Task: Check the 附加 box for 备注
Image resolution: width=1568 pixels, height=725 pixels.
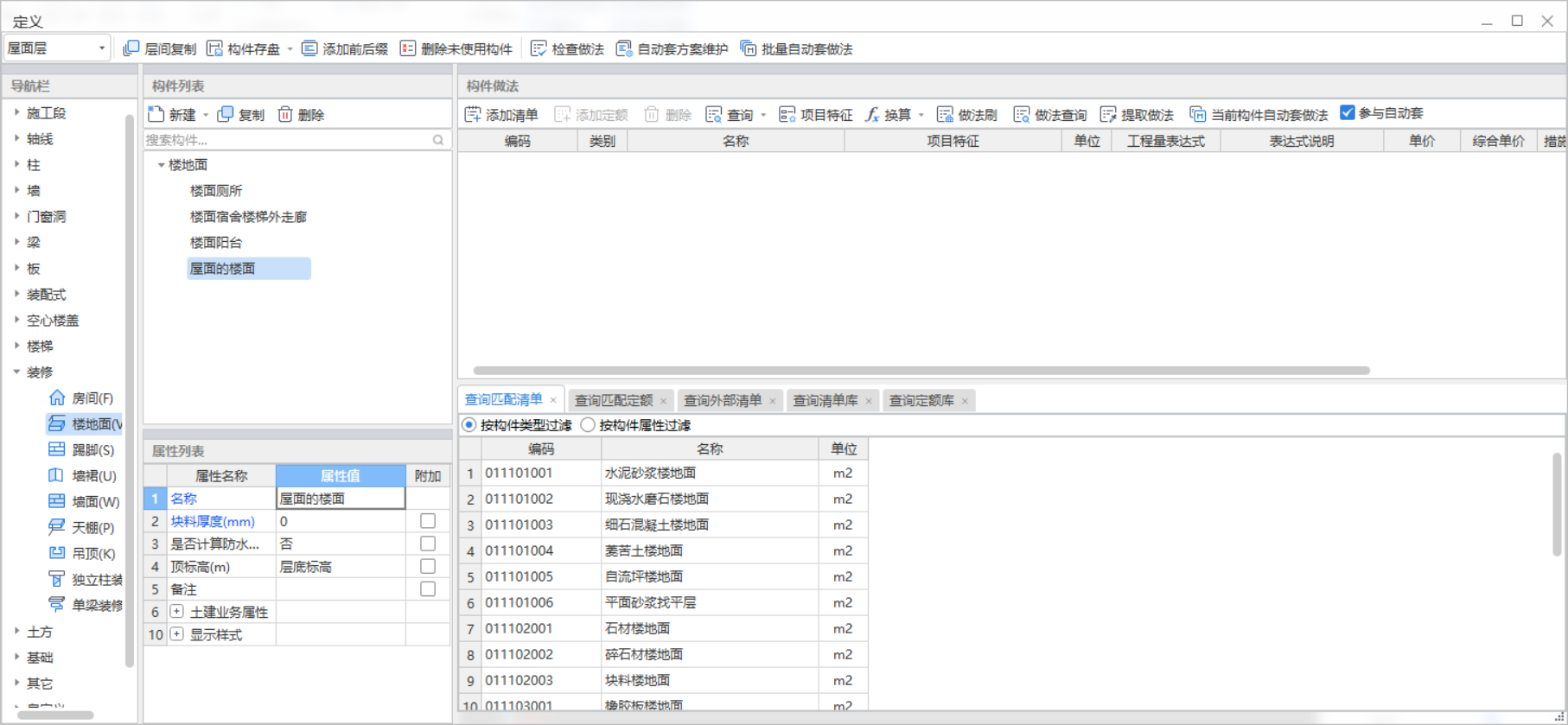Action: [428, 588]
